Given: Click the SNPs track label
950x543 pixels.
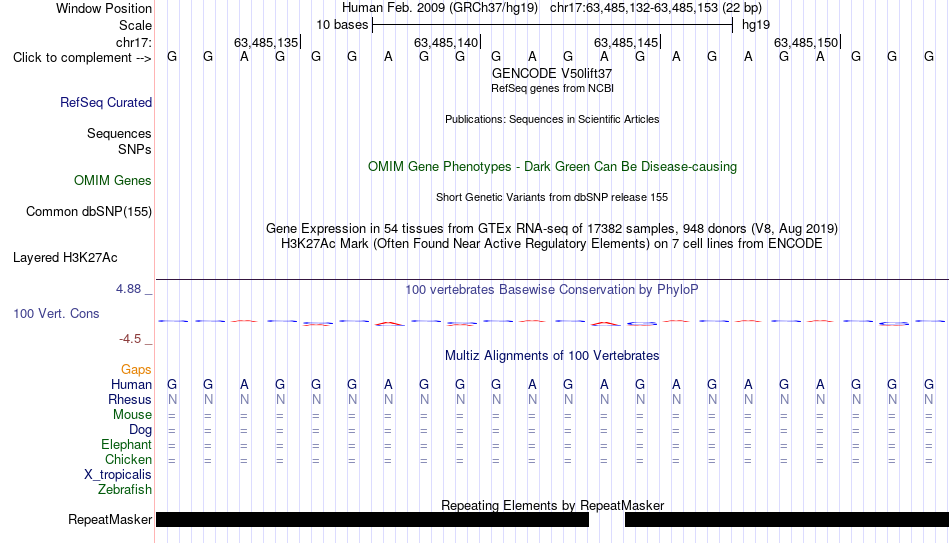Looking at the screenshot, I should [135, 149].
